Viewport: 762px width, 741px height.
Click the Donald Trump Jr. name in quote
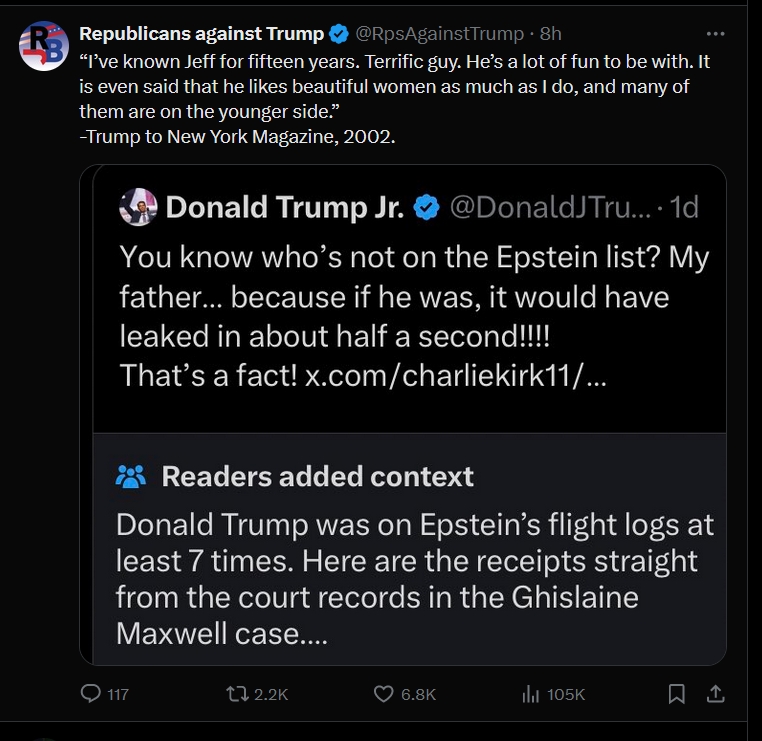[x=285, y=207]
